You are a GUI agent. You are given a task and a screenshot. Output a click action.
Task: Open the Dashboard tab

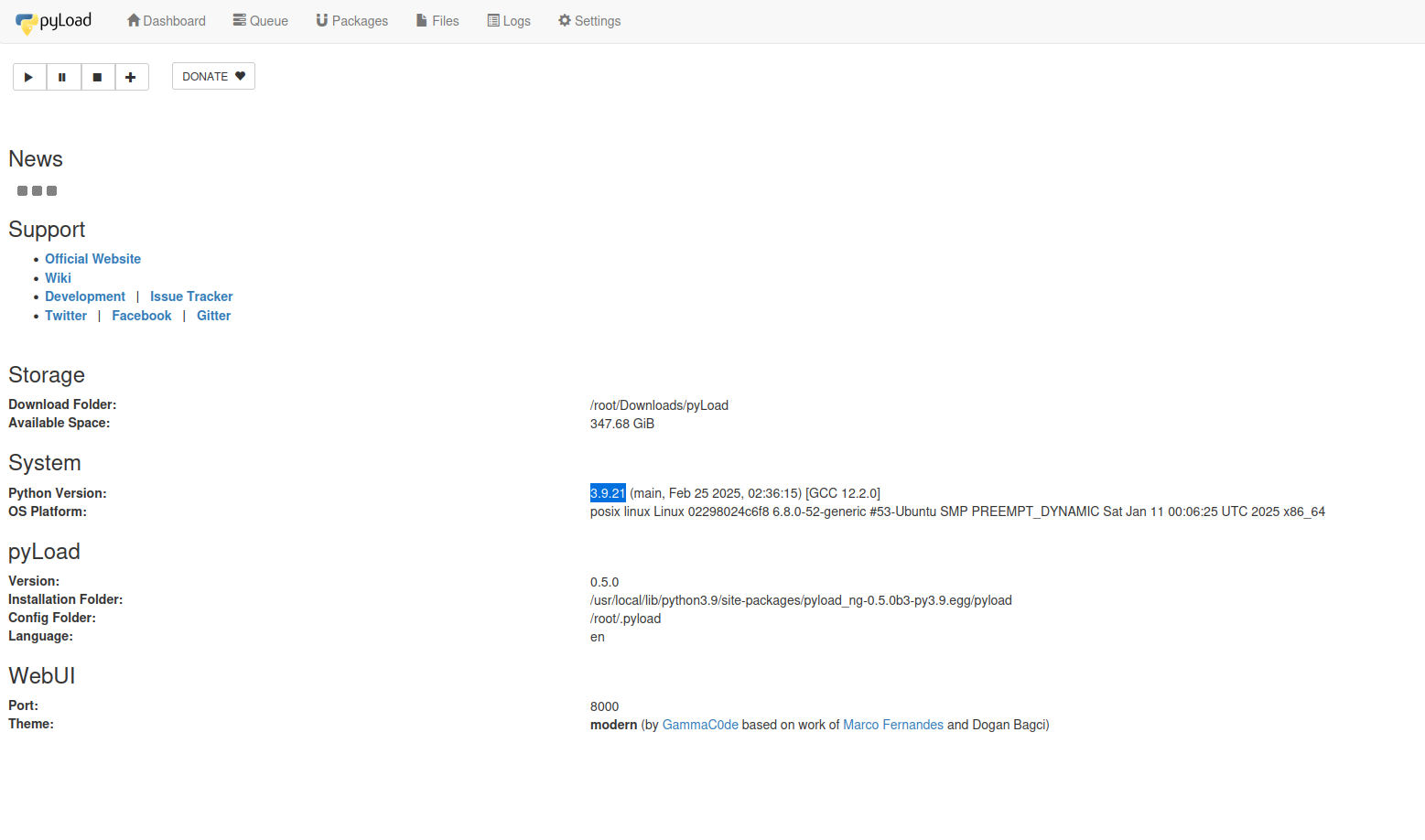click(167, 21)
